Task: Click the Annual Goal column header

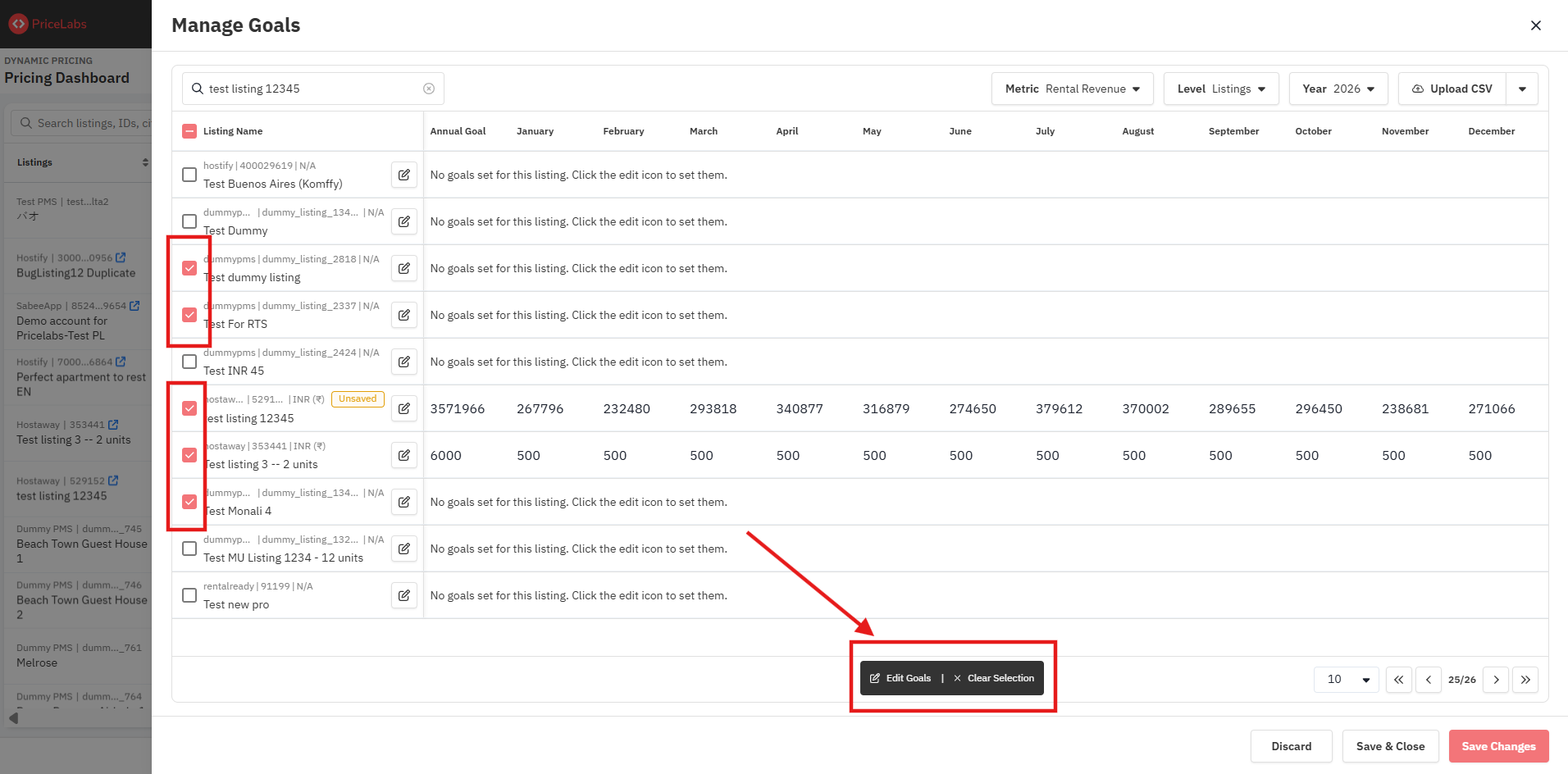Action: 458,131
